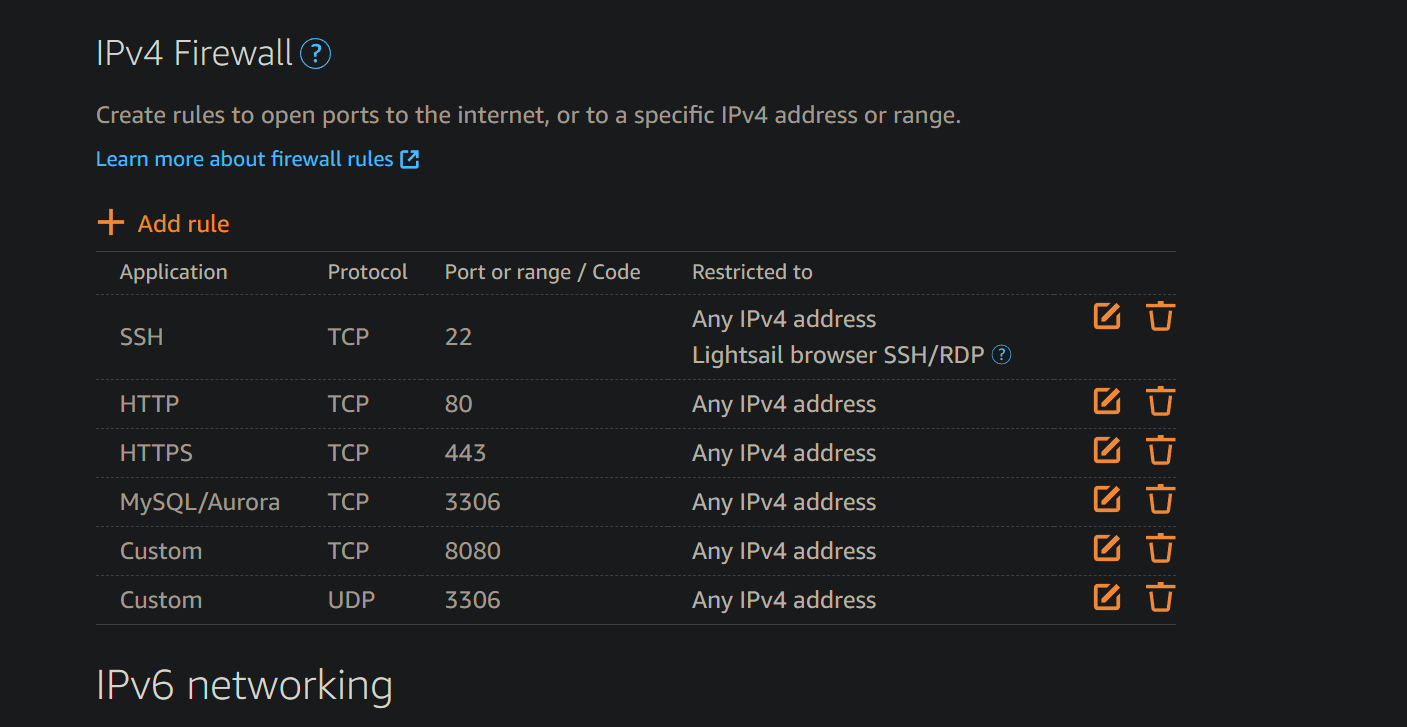
Task: Edit the Custom UDP 3306 rule
Action: click(x=1107, y=597)
